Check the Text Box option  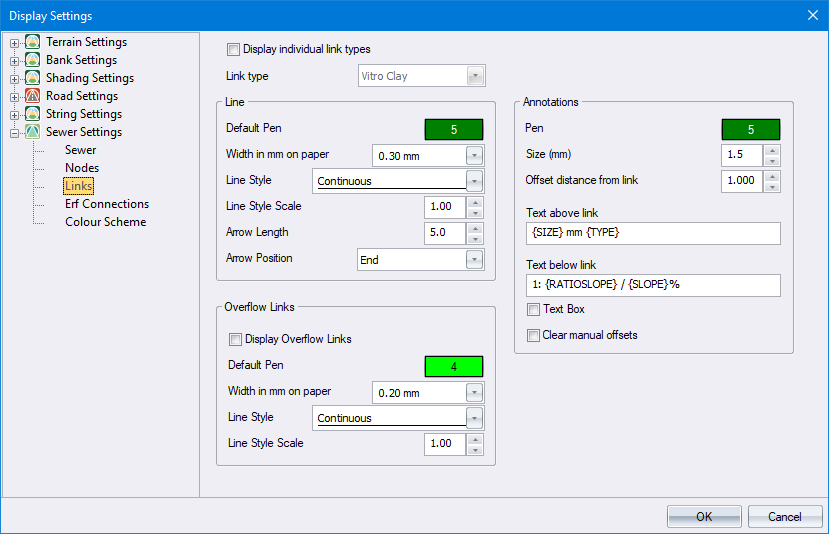click(534, 310)
